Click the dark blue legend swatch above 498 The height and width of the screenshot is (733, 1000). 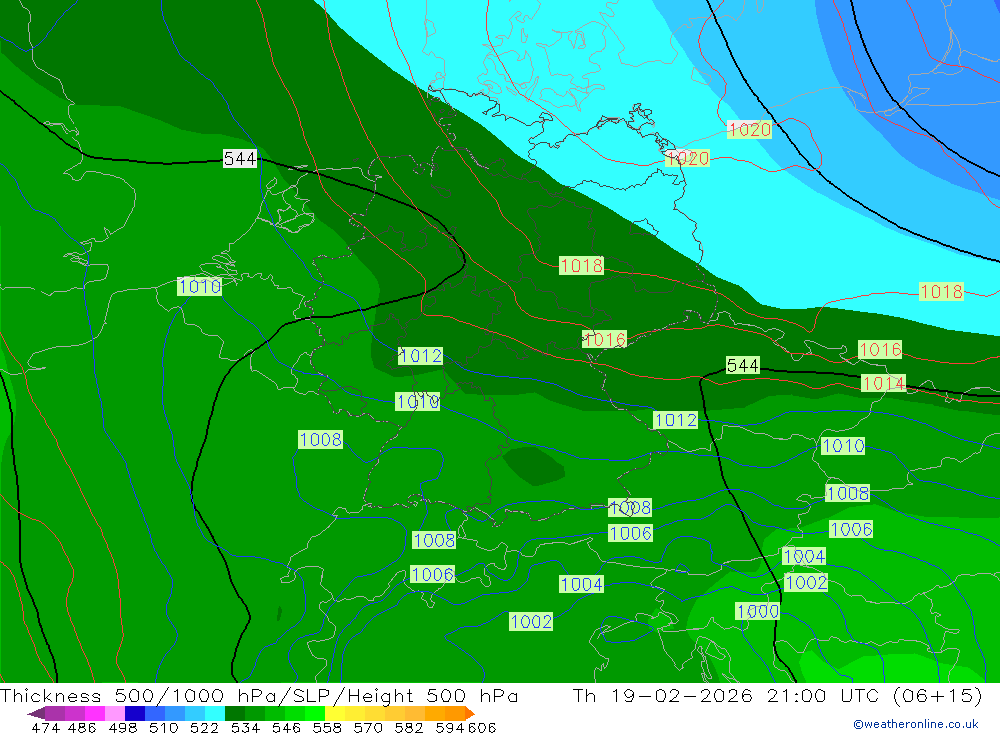coord(135,713)
